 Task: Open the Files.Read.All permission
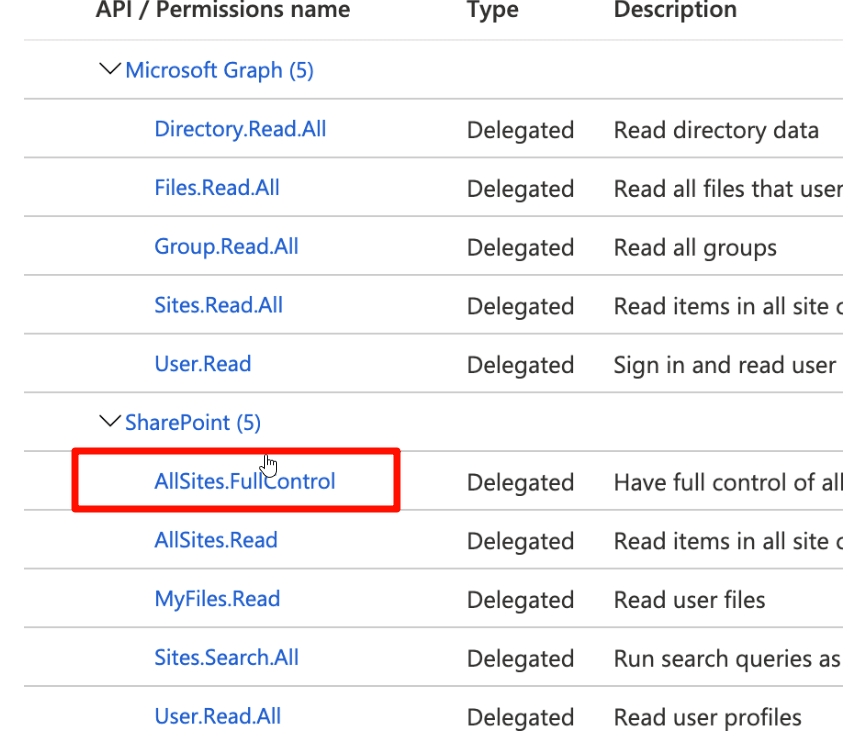pyautogui.click(x=217, y=188)
